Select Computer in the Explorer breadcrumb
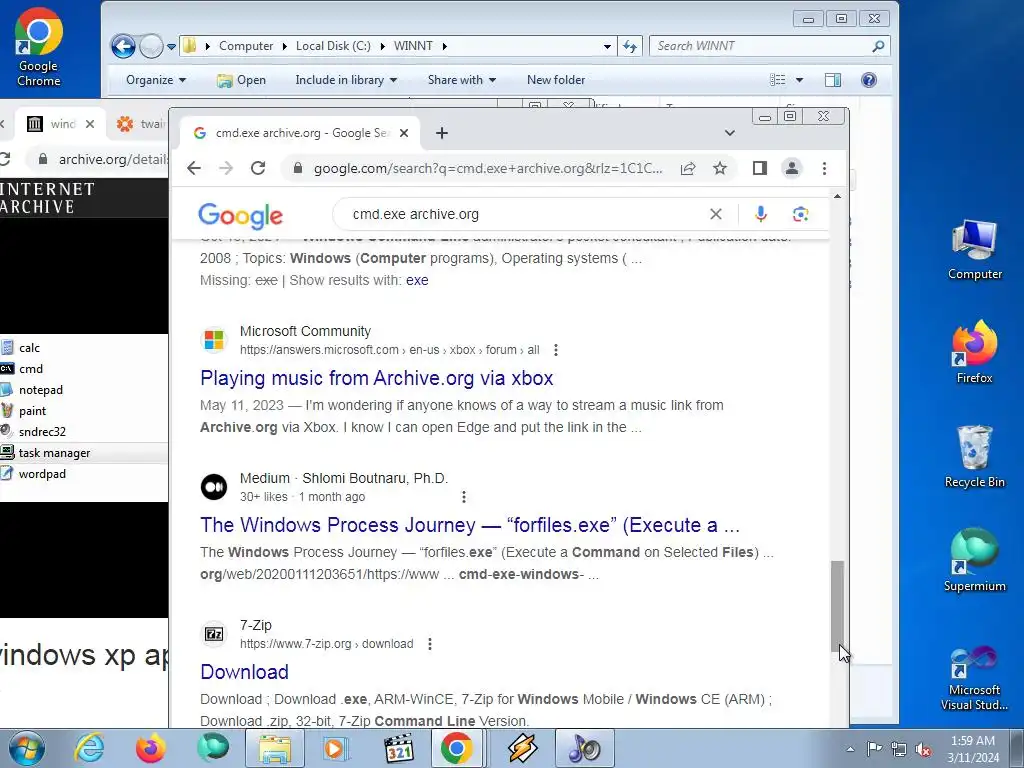This screenshot has height=768, width=1024. (246, 46)
